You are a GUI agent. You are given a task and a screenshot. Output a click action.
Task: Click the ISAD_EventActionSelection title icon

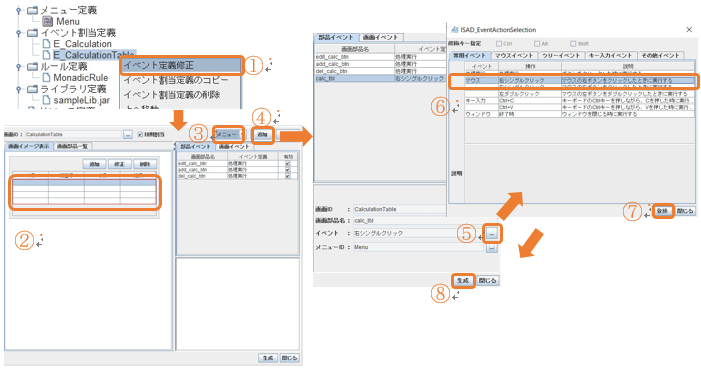pos(455,29)
